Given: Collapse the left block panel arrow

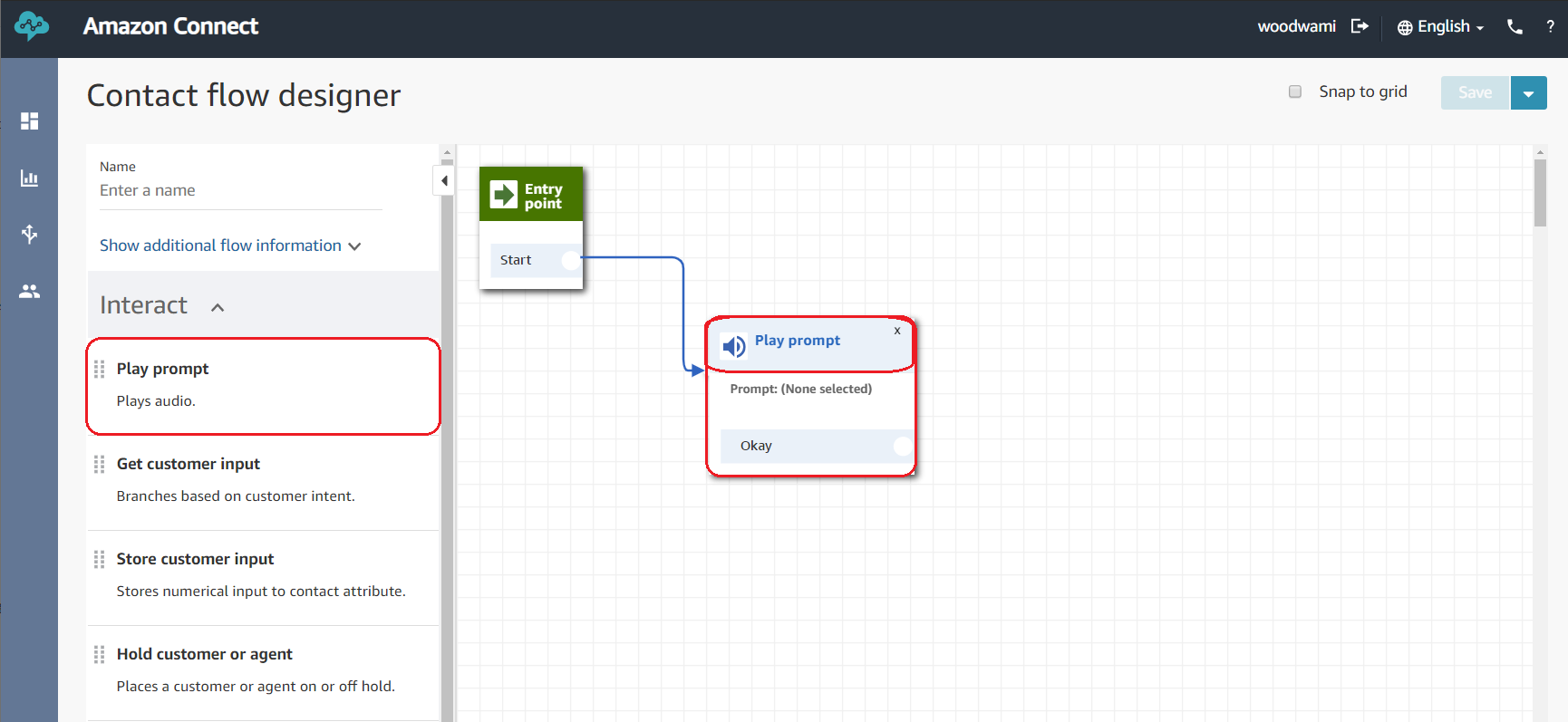Looking at the screenshot, I should point(444,181).
